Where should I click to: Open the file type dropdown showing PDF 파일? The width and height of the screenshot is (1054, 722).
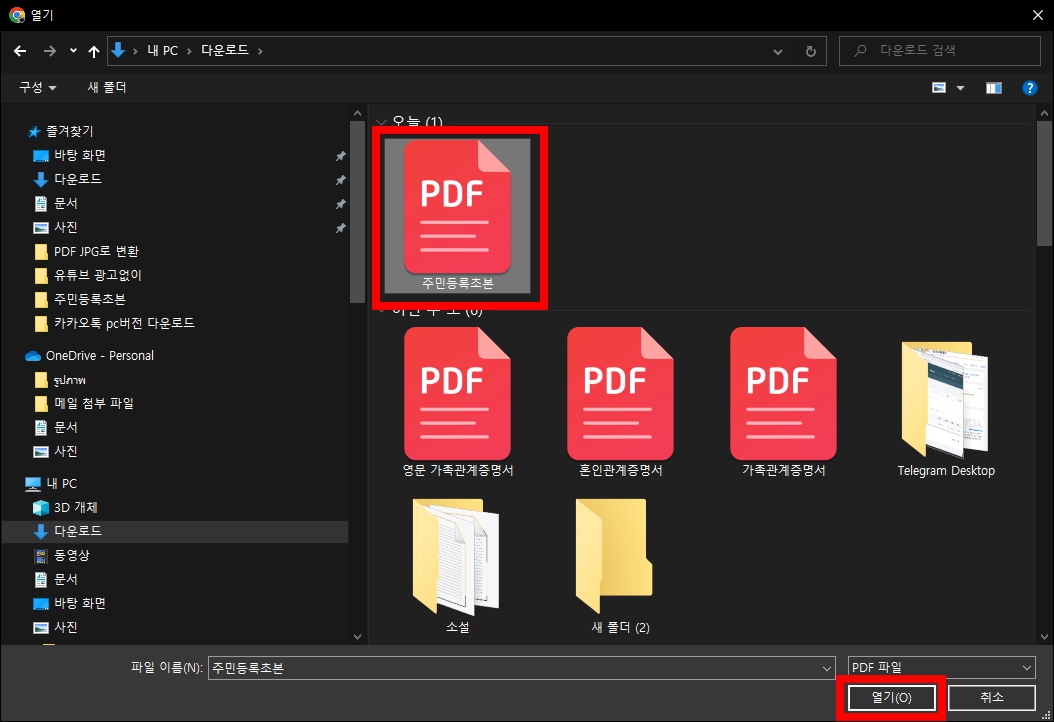click(939, 667)
